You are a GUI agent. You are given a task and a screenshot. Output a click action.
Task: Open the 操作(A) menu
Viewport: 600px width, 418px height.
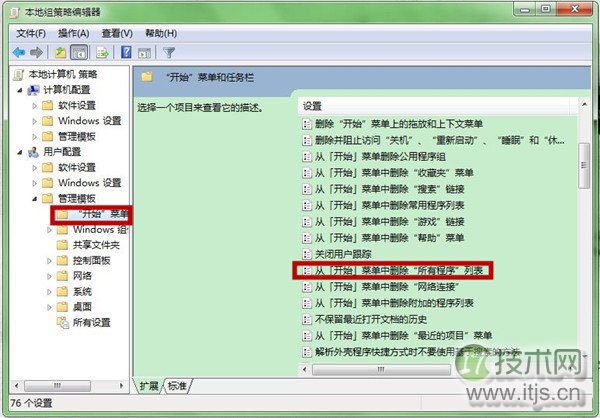click(x=73, y=34)
